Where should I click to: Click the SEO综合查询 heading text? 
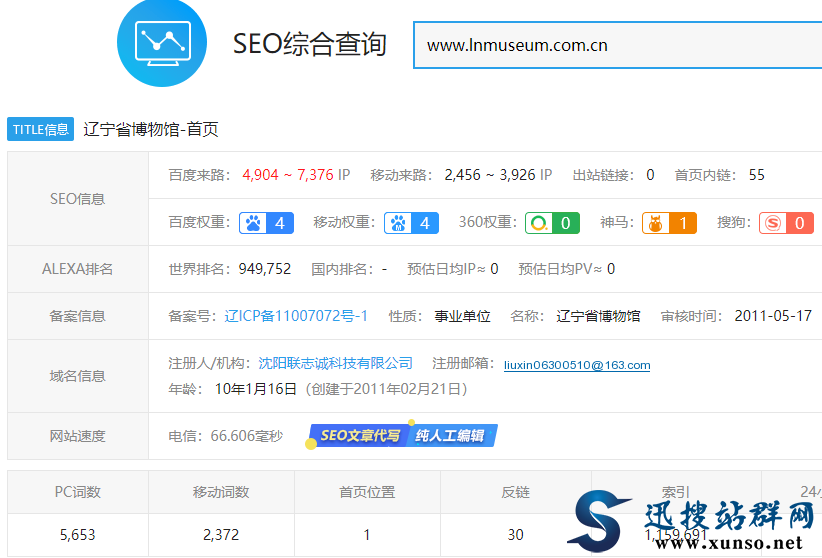(309, 44)
